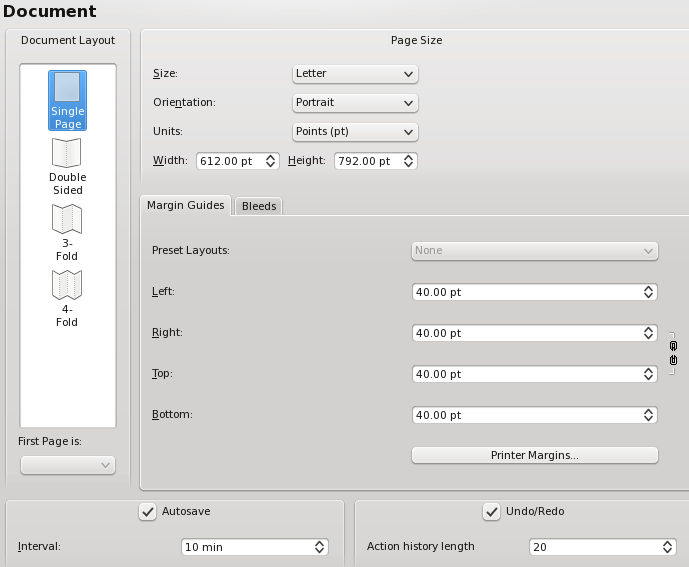Expand the Orientation dropdown

point(355,102)
